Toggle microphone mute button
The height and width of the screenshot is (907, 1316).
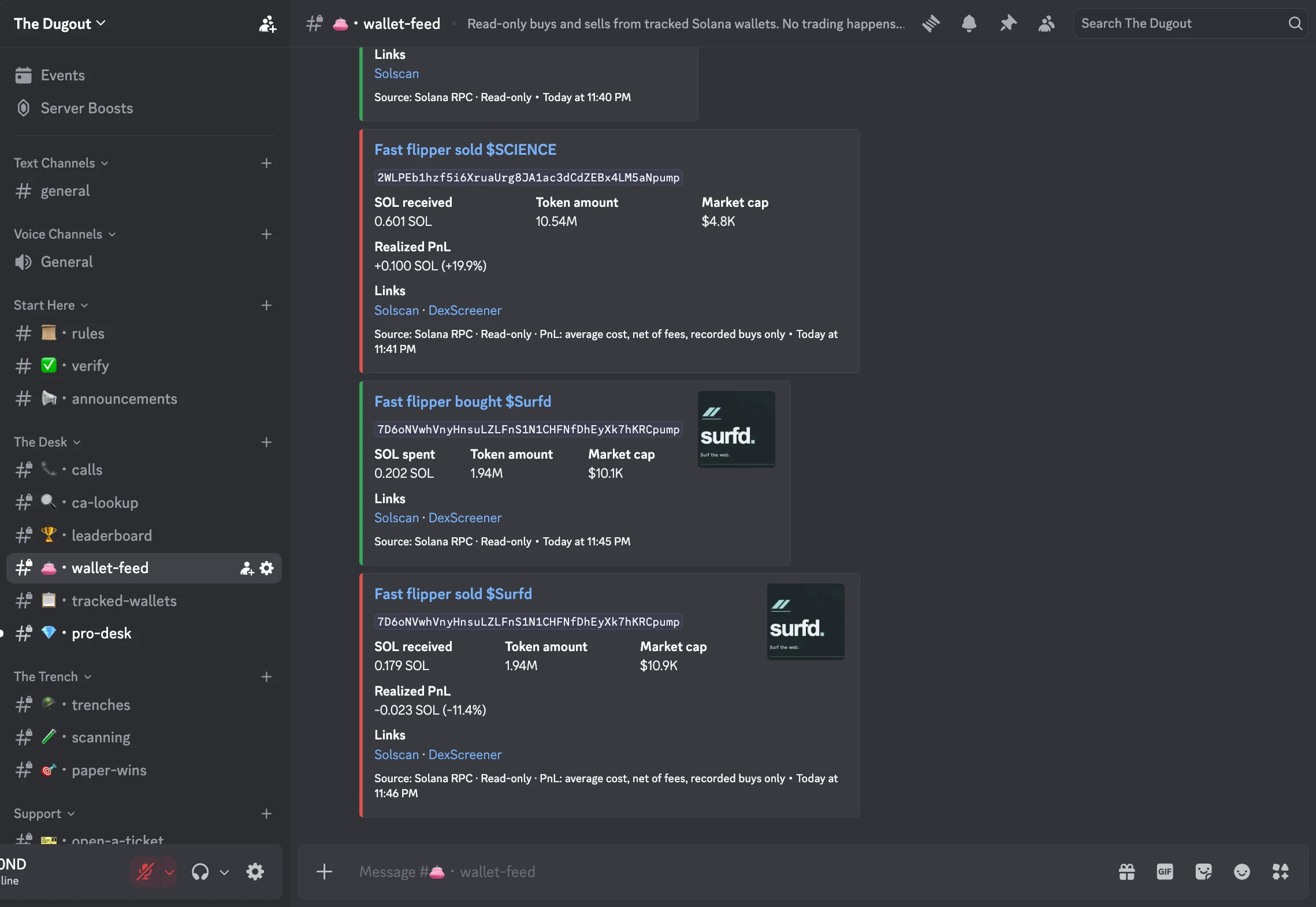click(x=145, y=872)
